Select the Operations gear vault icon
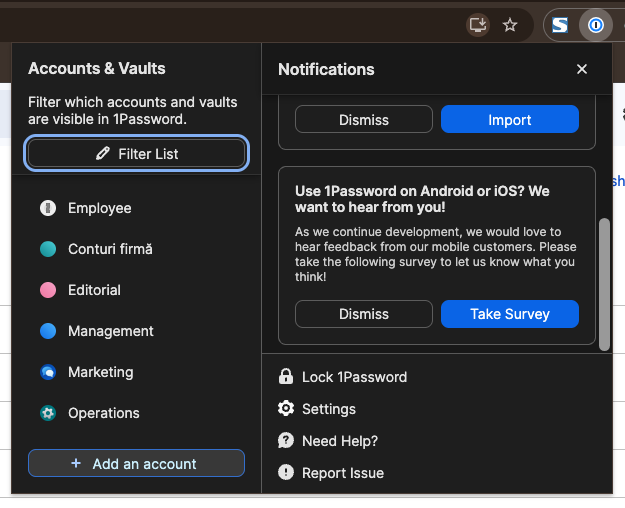Viewport: 625px width, 508px height. 48,413
